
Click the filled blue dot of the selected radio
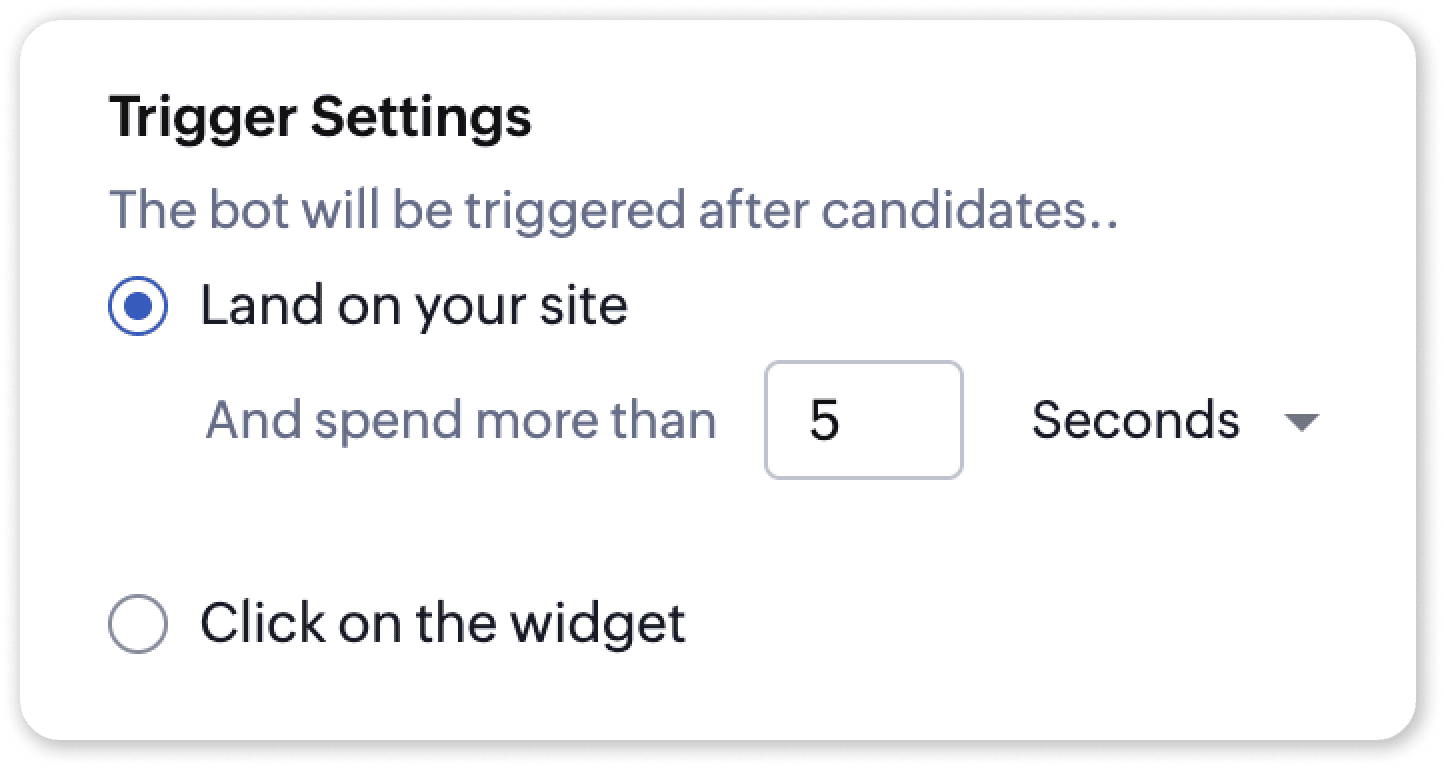(x=137, y=307)
